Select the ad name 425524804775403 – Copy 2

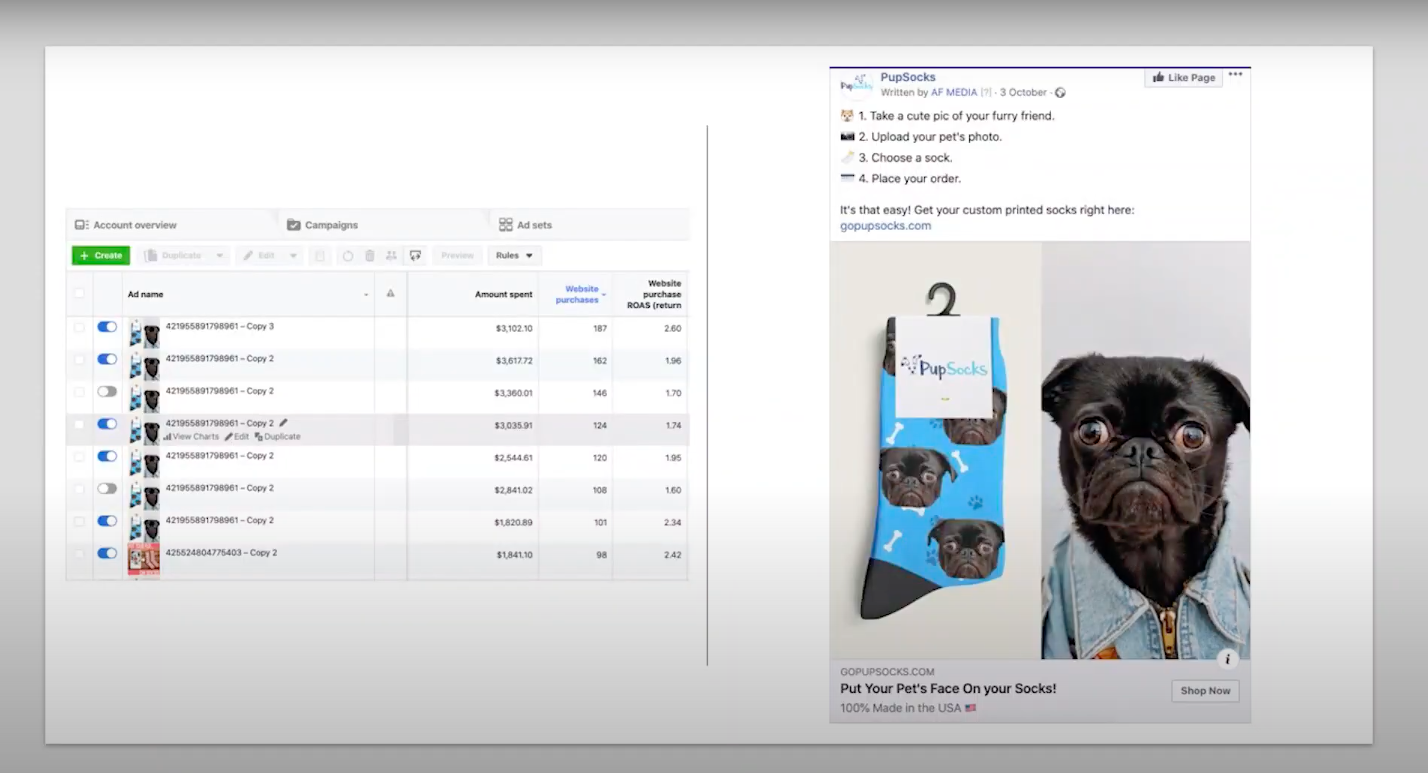pos(222,553)
